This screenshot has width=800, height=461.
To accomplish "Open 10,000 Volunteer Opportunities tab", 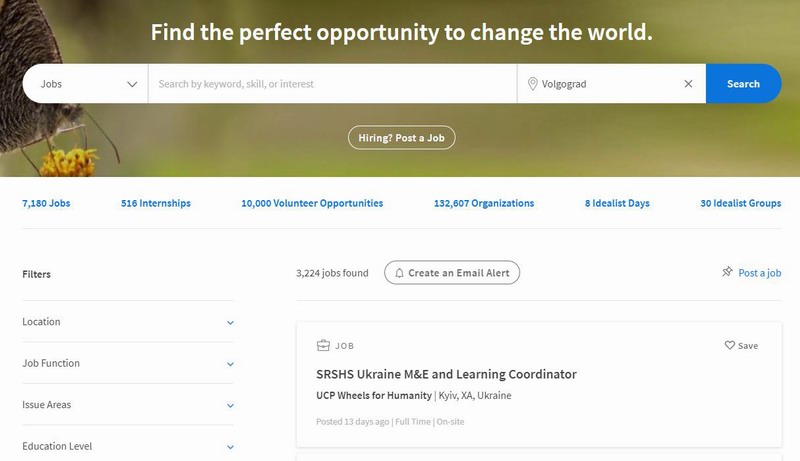I will [x=312, y=203].
